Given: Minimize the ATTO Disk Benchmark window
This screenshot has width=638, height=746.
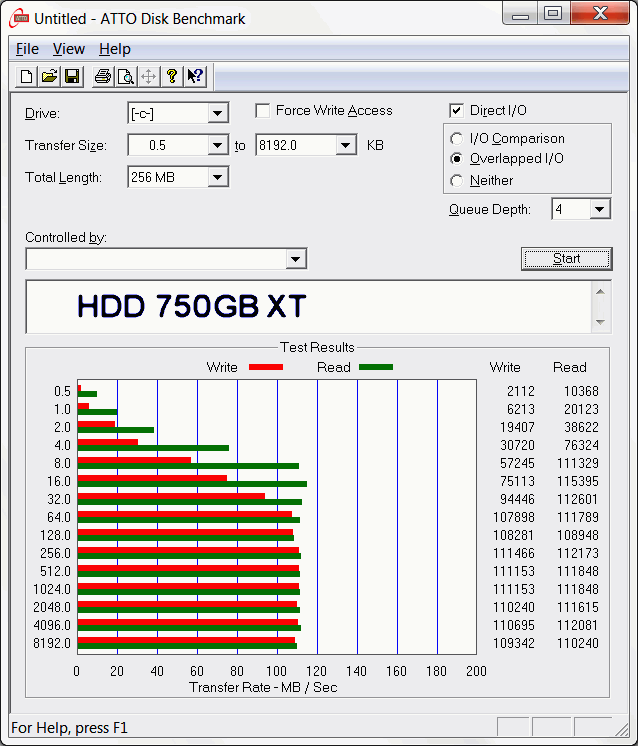Looking at the screenshot, I should pyautogui.click(x=520, y=13).
